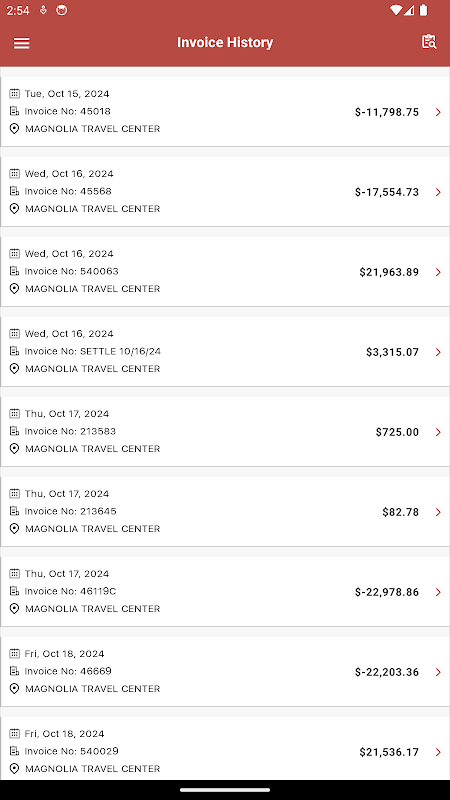Open the Invoice No: SETTLE 10/16/24 entry

[225, 352]
